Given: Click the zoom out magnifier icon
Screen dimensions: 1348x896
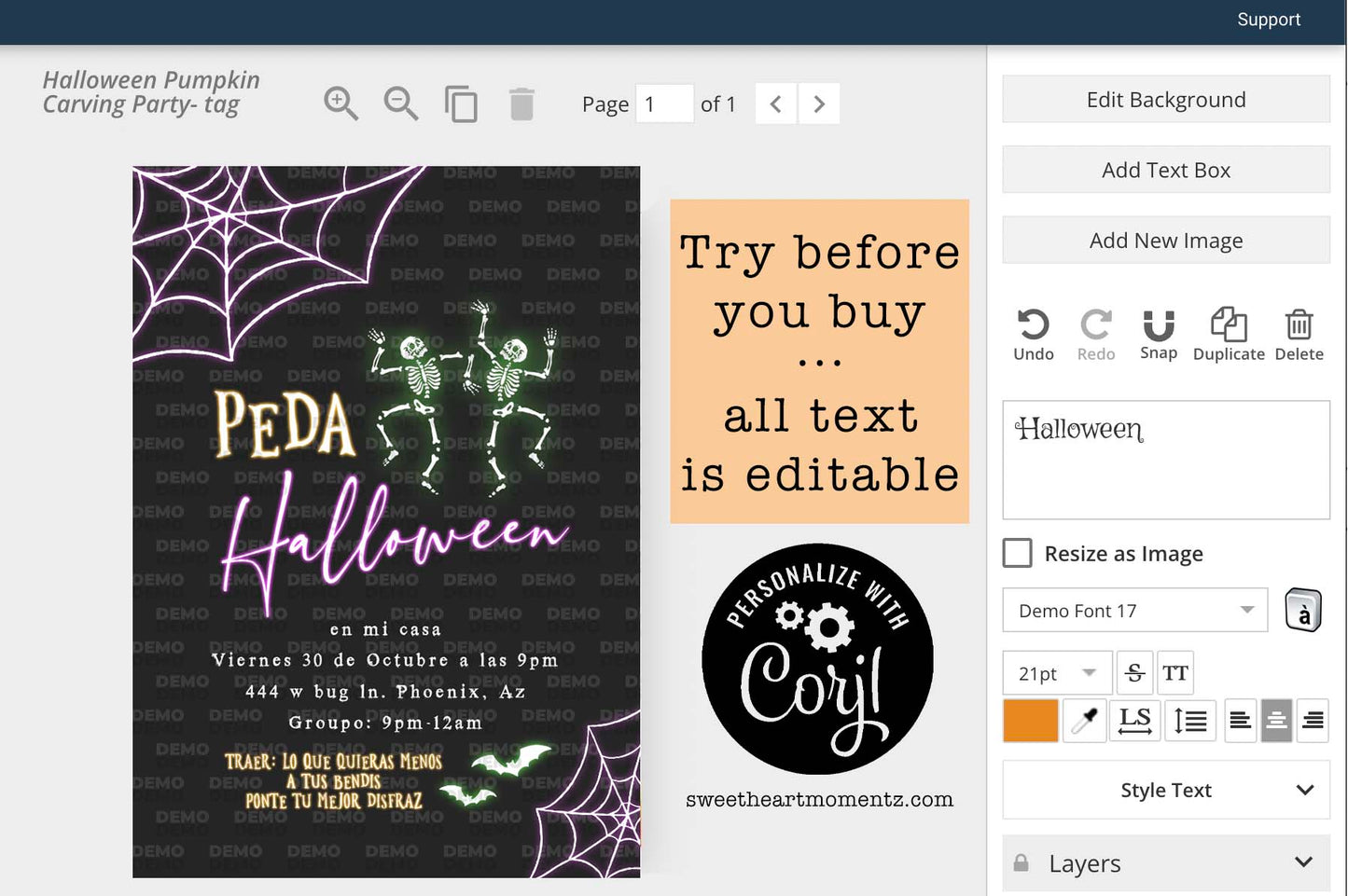Looking at the screenshot, I should [x=401, y=103].
